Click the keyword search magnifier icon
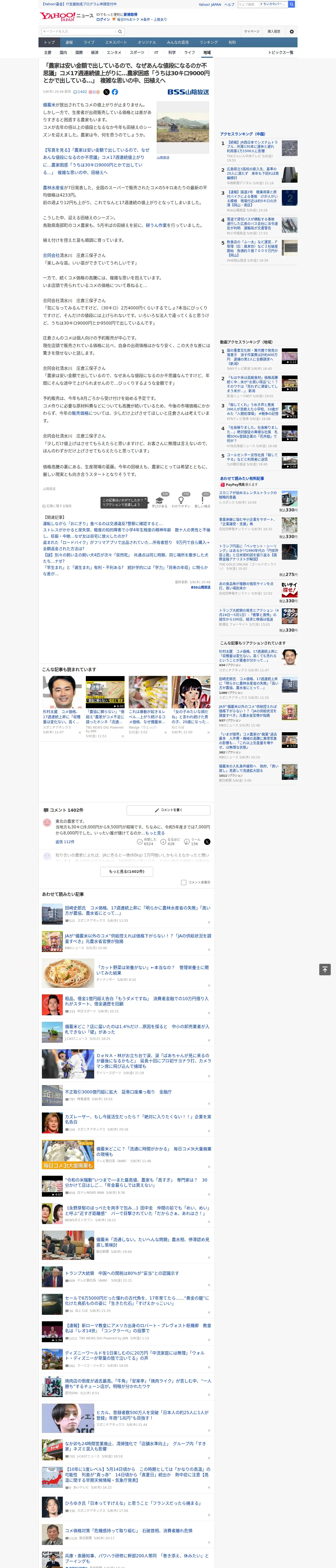This screenshot has width=336, height=1568. tap(120, 32)
